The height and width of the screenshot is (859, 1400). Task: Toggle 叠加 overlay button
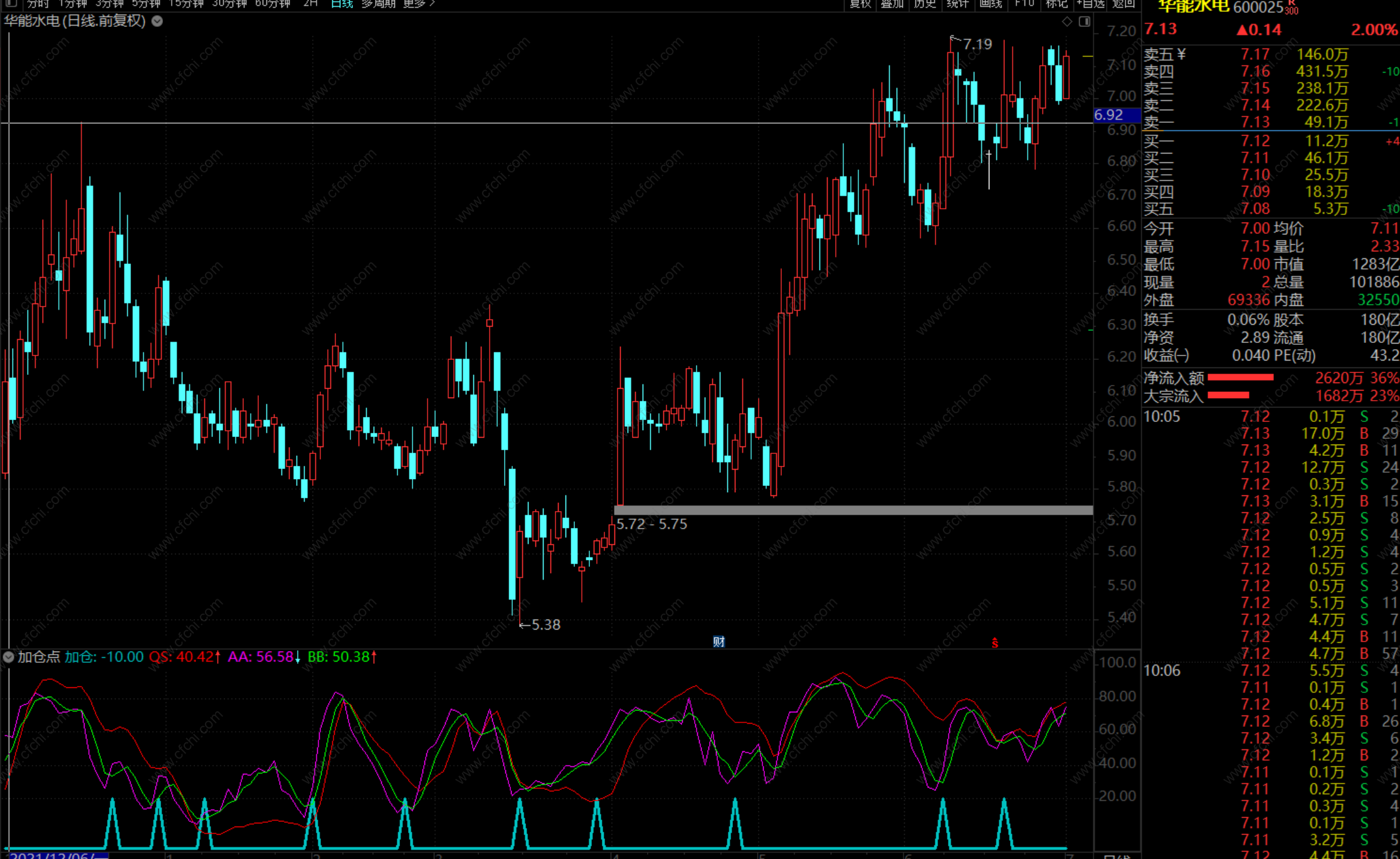tap(892, 4)
